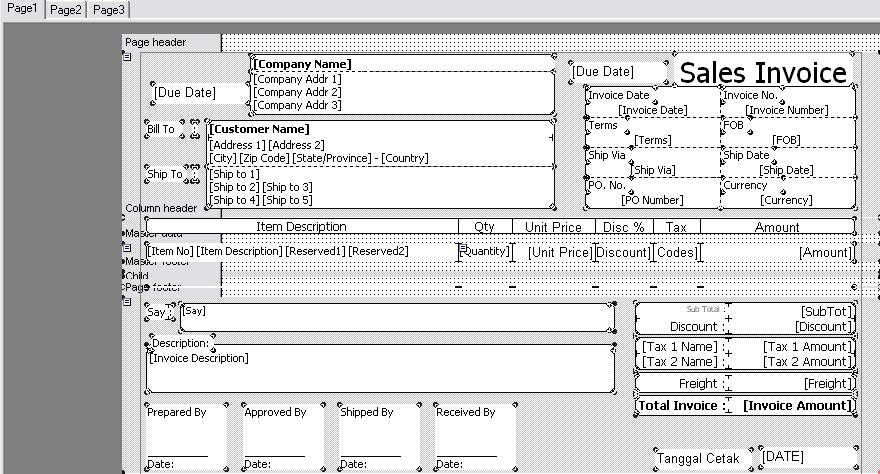Click the [Unit Price] data field
The image size is (880, 474).
click(559, 252)
